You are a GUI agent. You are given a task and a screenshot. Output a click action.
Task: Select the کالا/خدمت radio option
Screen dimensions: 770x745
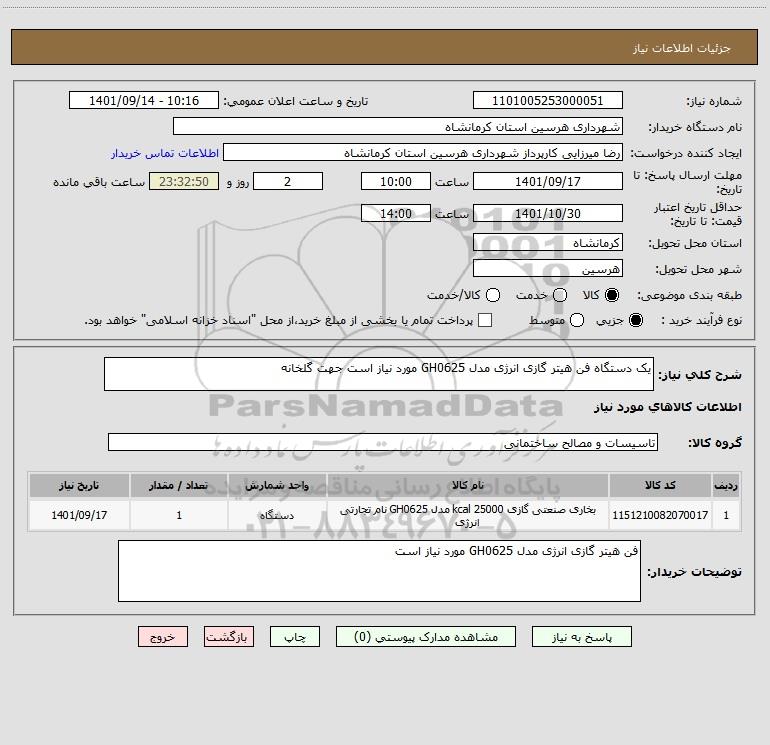(493, 295)
